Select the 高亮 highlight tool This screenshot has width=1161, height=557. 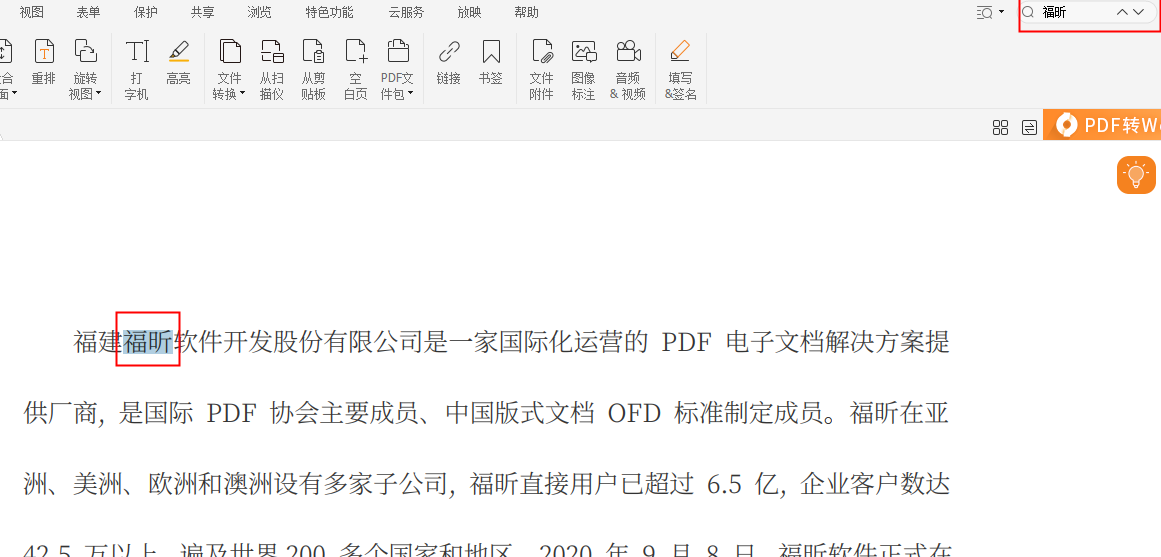tap(178, 63)
